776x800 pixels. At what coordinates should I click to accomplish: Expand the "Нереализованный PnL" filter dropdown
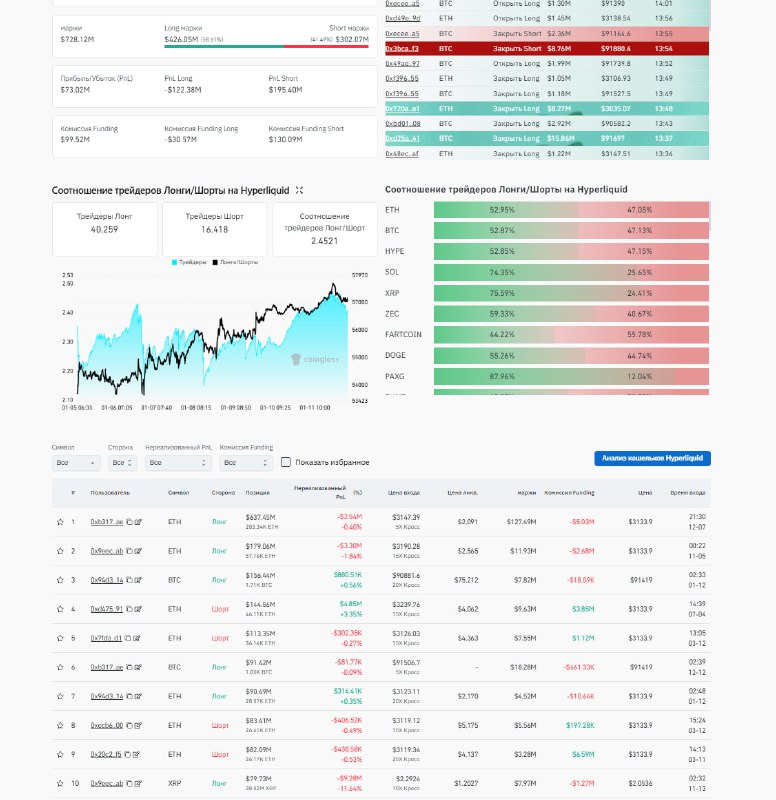pyautogui.click(x=178, y=463)
